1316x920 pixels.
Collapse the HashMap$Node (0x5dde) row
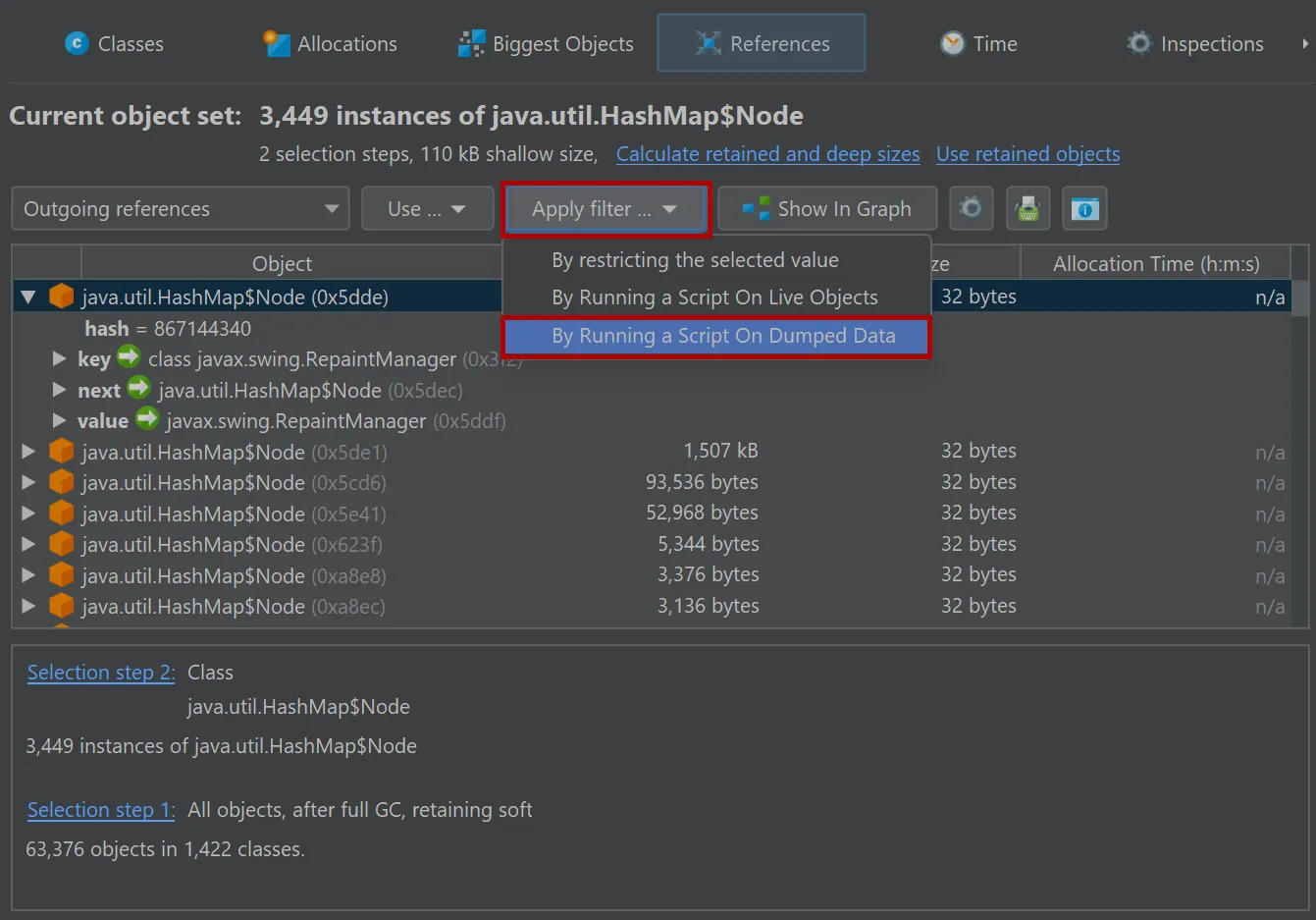(x=28, y=297)
